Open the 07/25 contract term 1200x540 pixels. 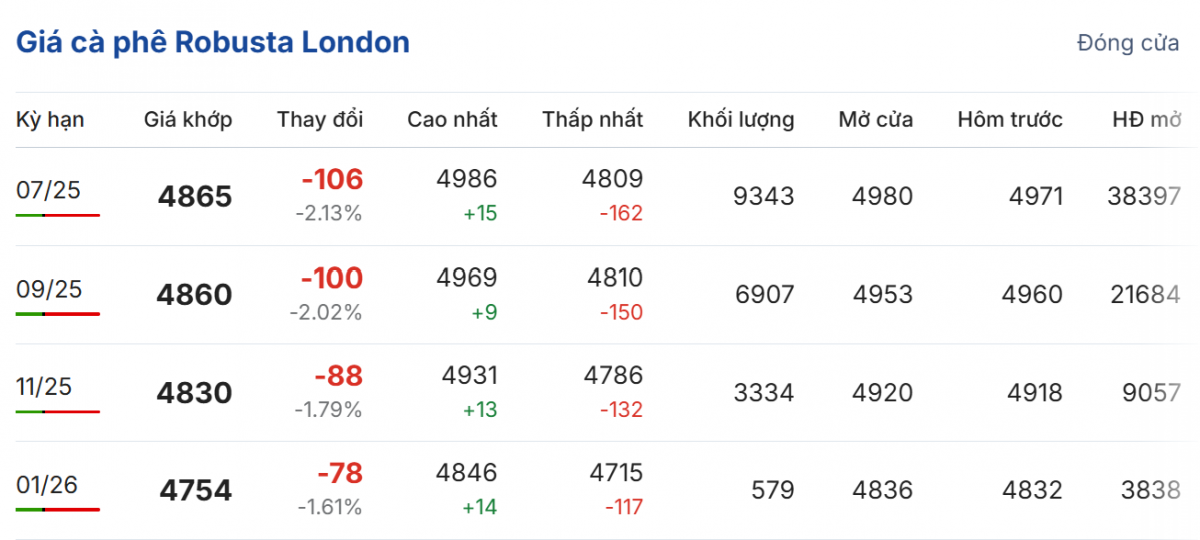coord(46,190)
